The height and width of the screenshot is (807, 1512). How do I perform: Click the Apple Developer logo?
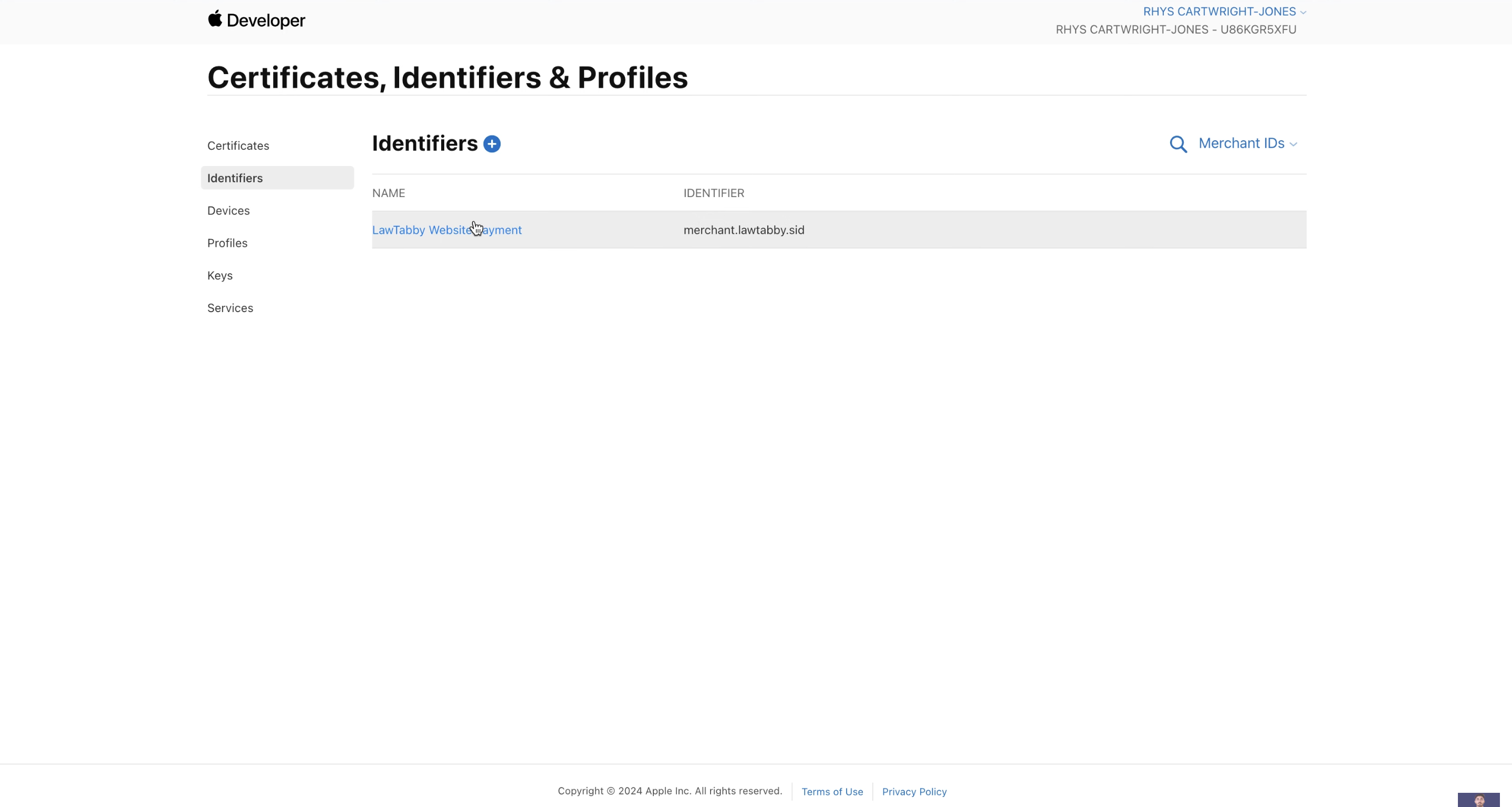(256, 20)
